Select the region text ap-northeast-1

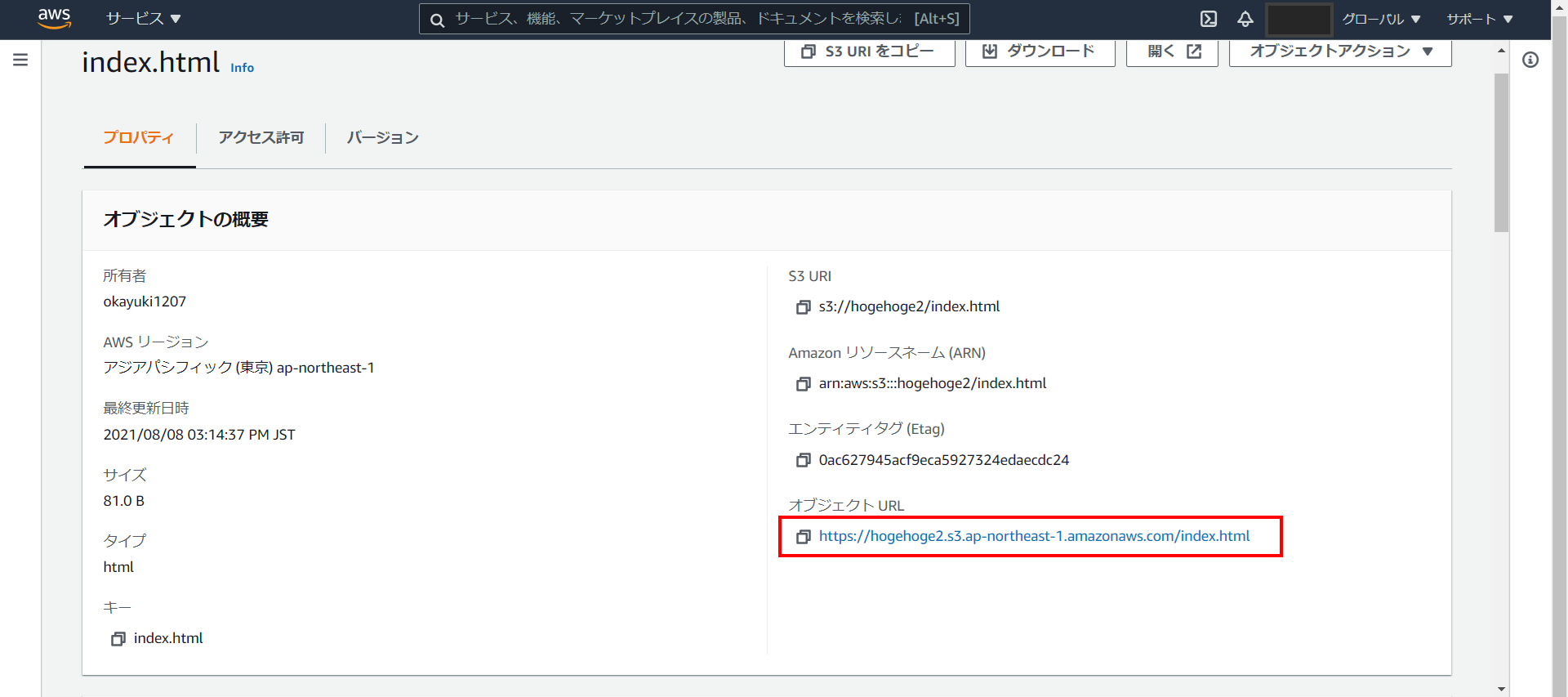325,368
